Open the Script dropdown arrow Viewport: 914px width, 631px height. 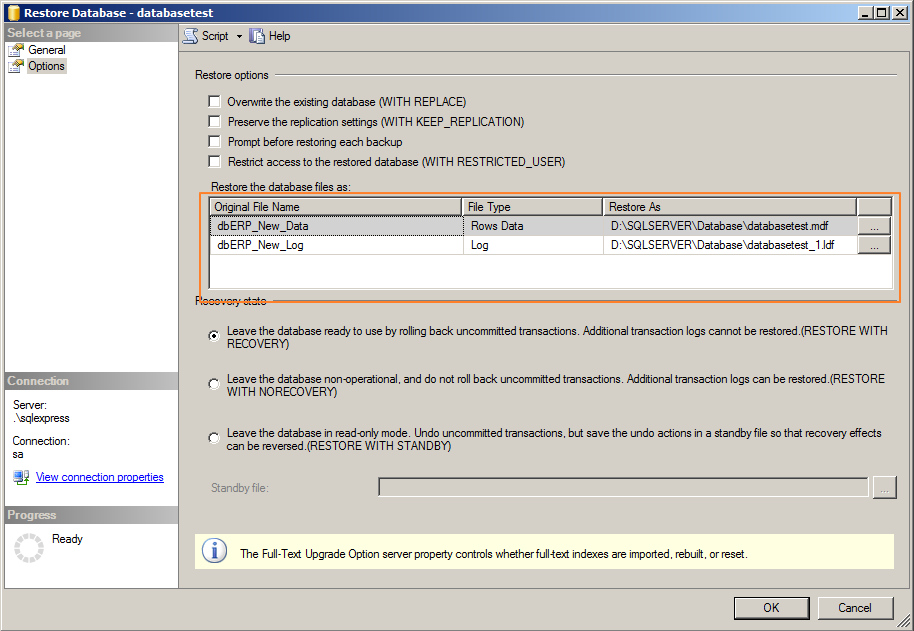(x=239, y=37)
